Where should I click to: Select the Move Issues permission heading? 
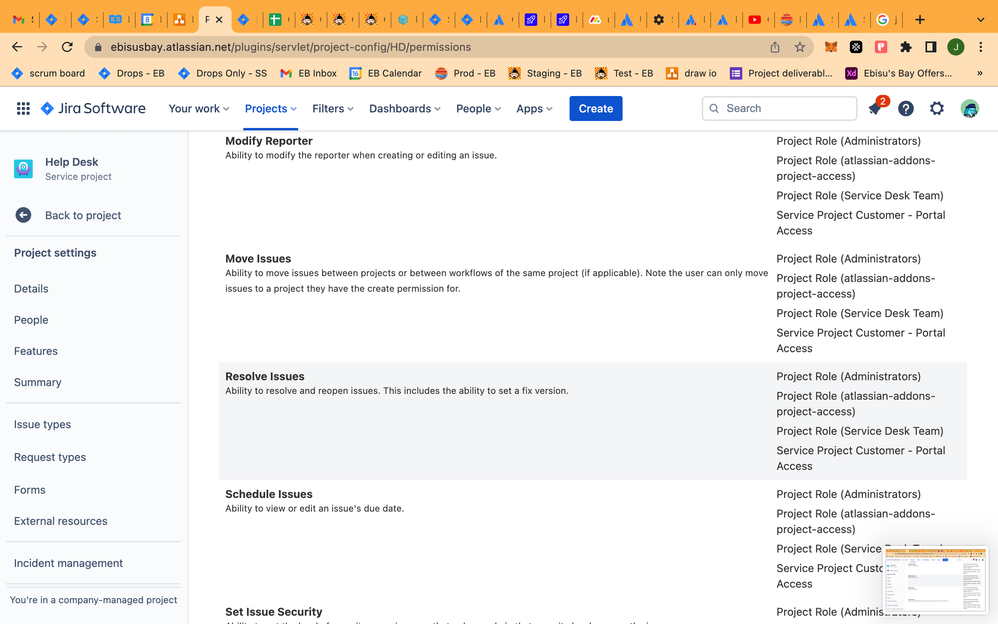[258, 259]
